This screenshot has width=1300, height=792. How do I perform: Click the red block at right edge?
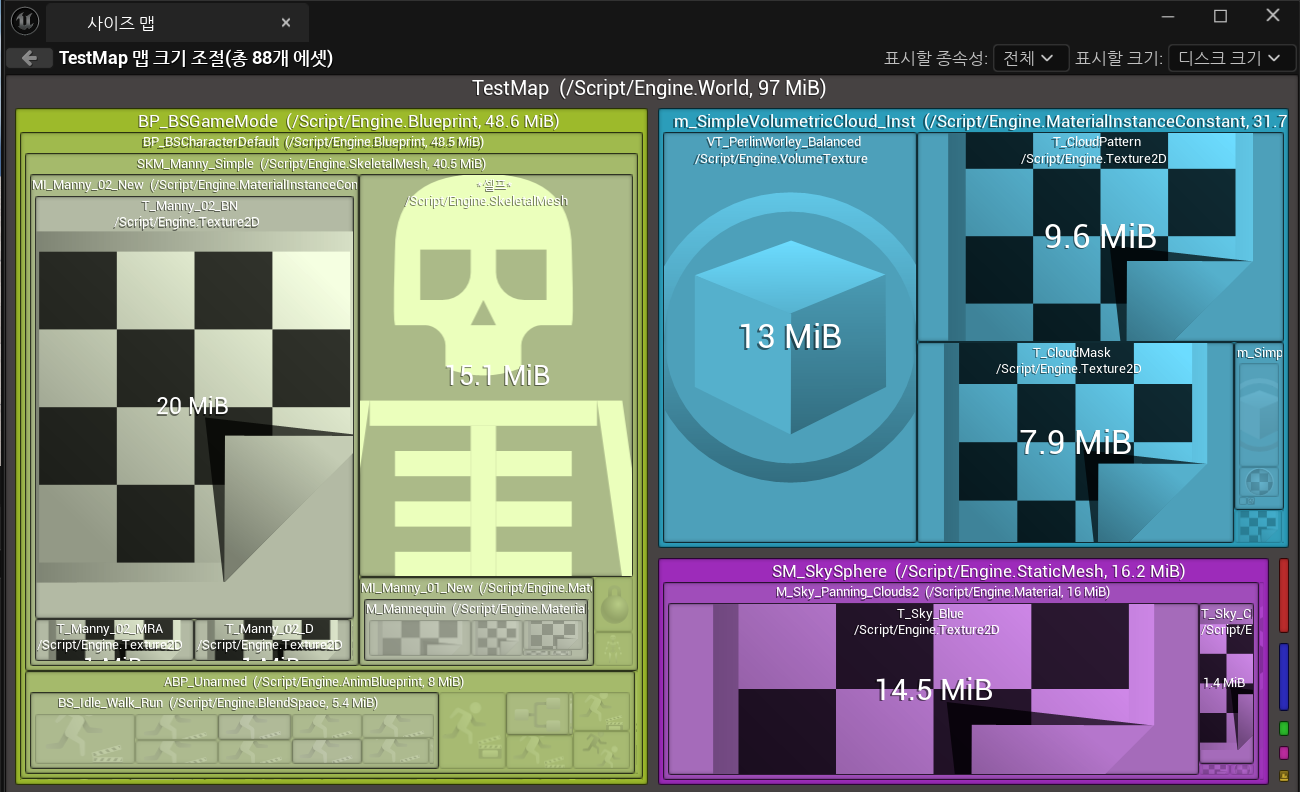1284,595
